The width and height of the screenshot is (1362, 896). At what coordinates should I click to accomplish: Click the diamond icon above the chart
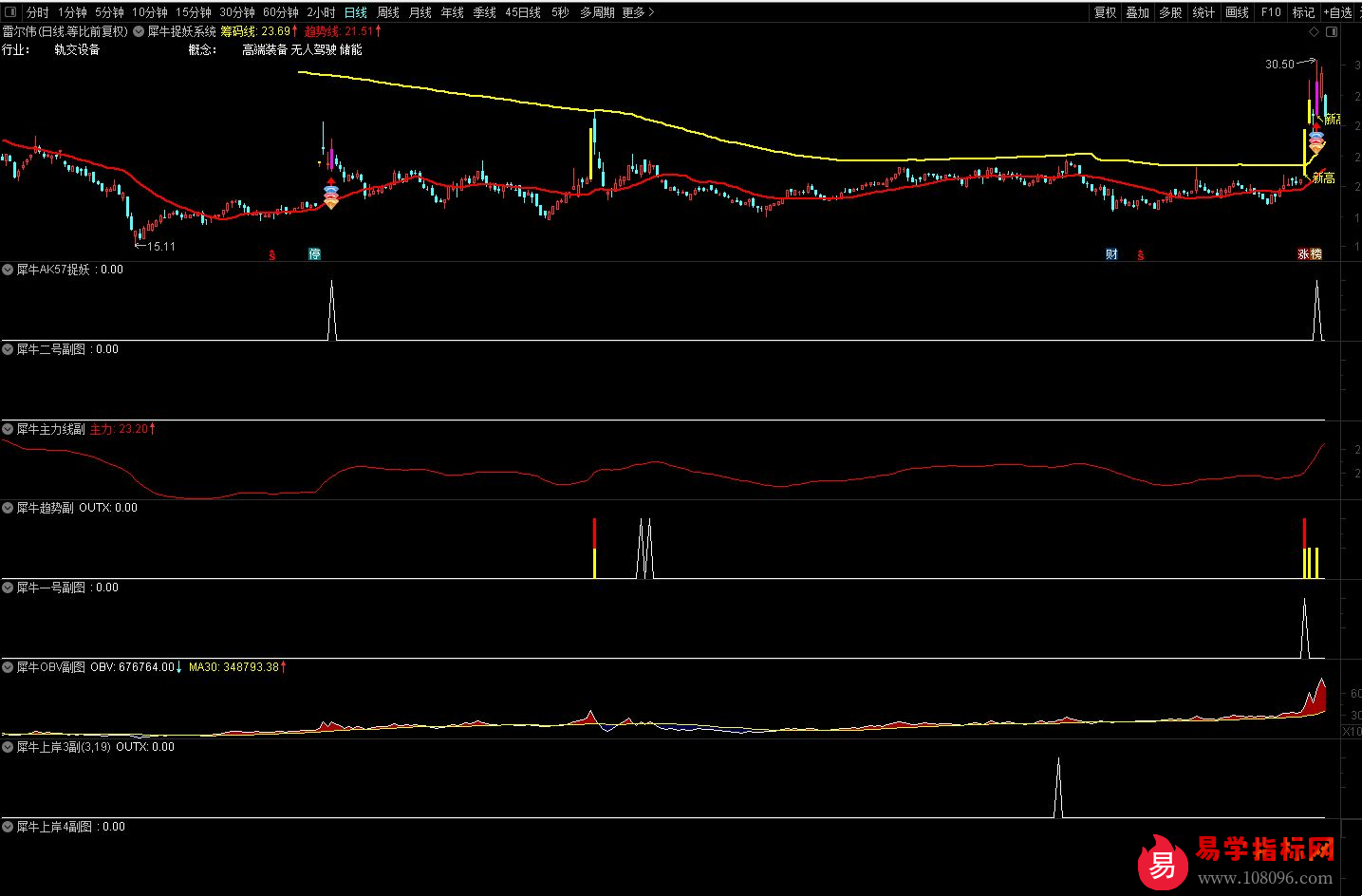point(1314,31)
